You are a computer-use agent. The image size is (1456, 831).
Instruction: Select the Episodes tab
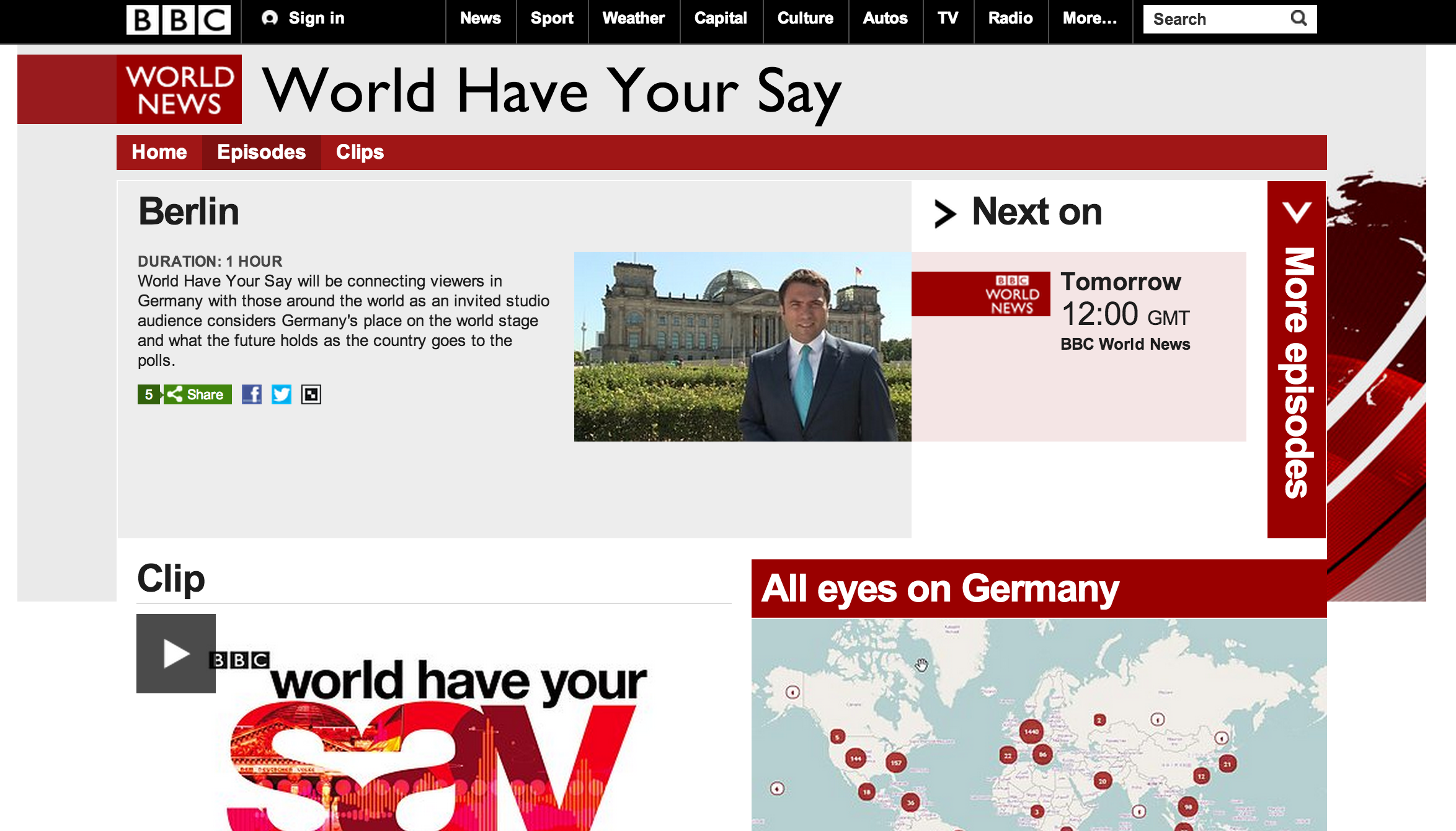click(261, 153)
